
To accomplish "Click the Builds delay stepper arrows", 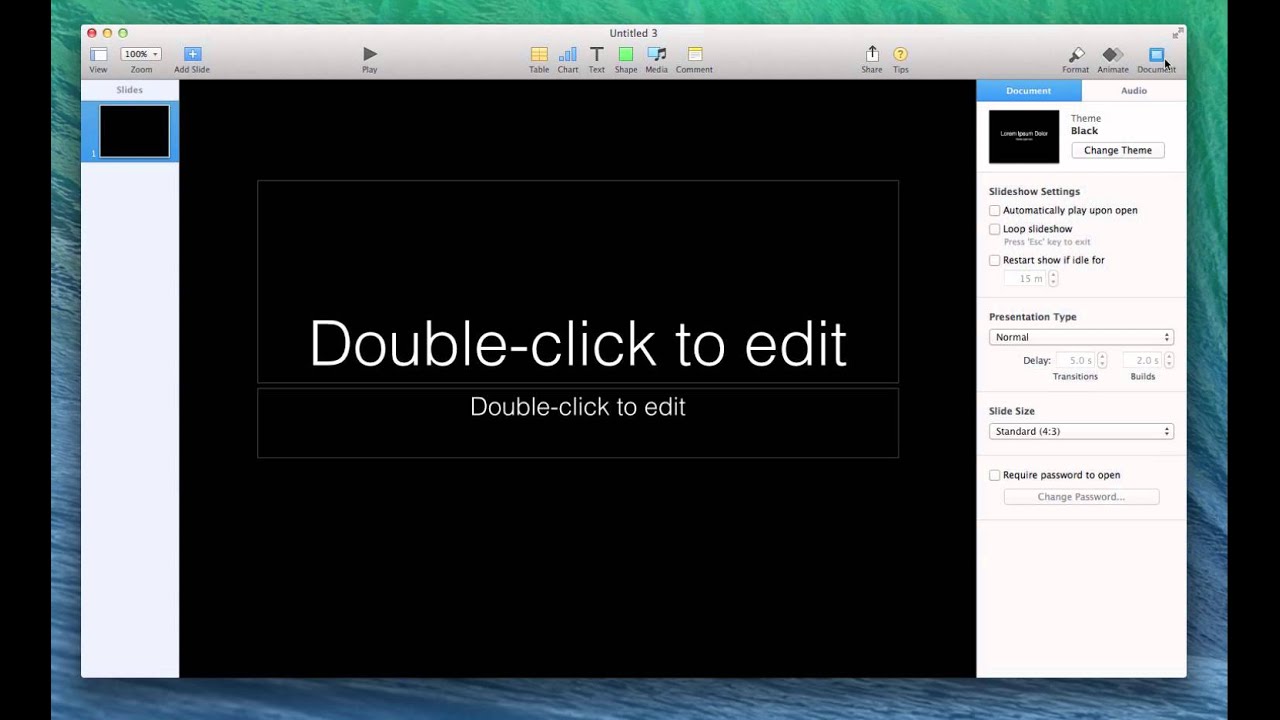I will pos(1168,360).
